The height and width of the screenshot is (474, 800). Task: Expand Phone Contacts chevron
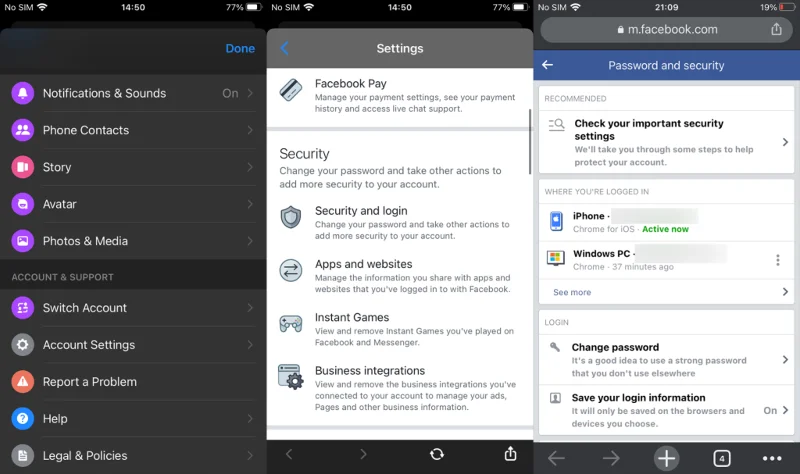(250, 130)
